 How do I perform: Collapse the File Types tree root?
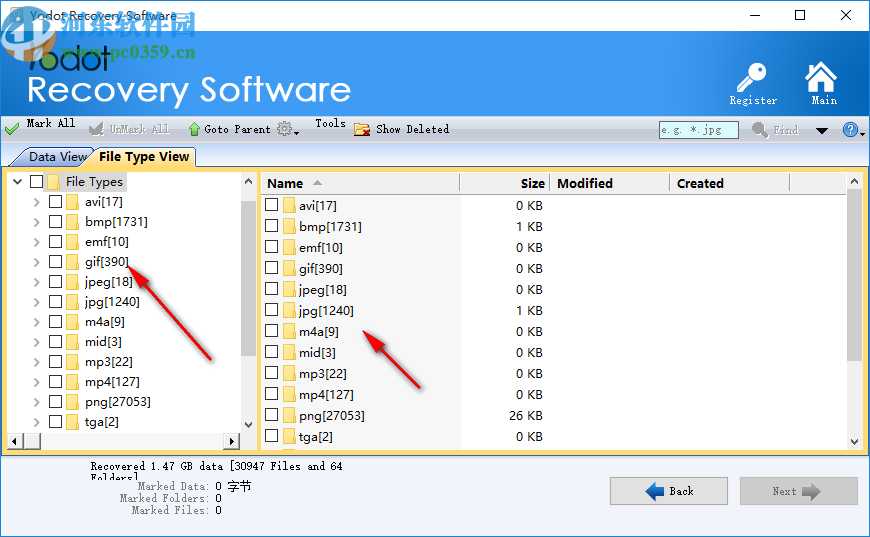pyautogui.click(x=17, y=181)
